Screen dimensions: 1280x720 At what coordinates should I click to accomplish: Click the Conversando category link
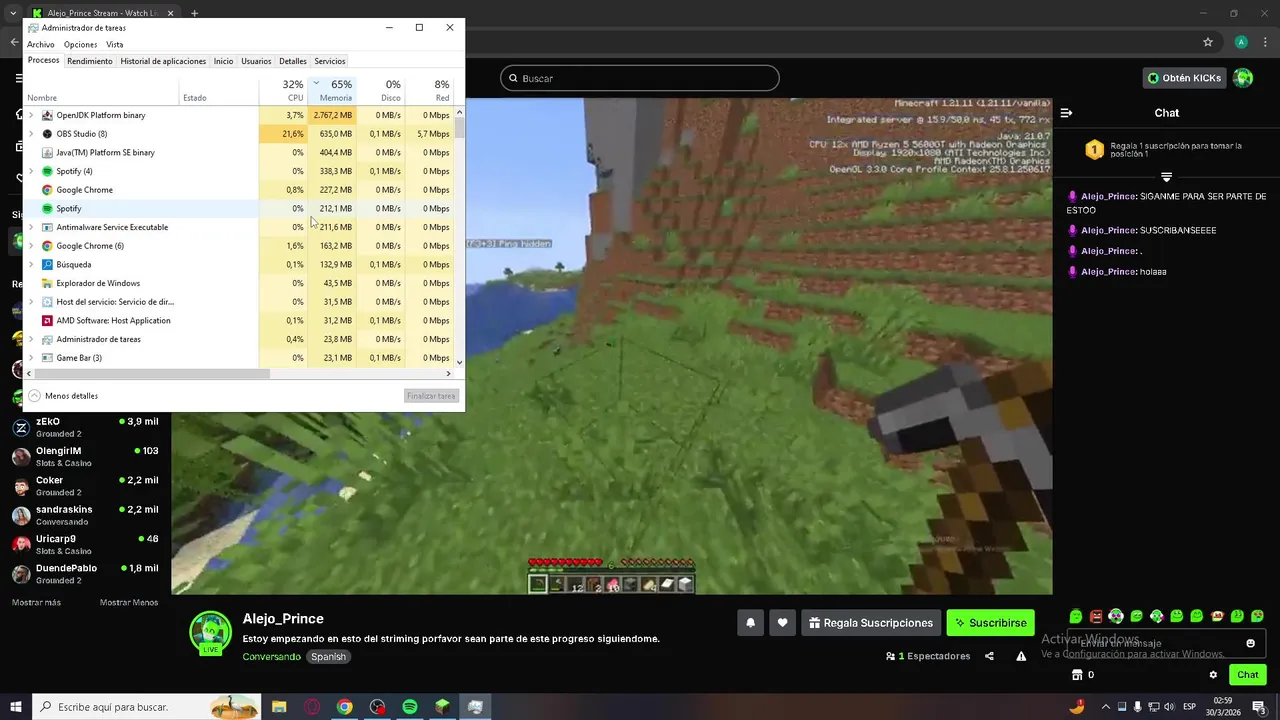click(271, 657)
